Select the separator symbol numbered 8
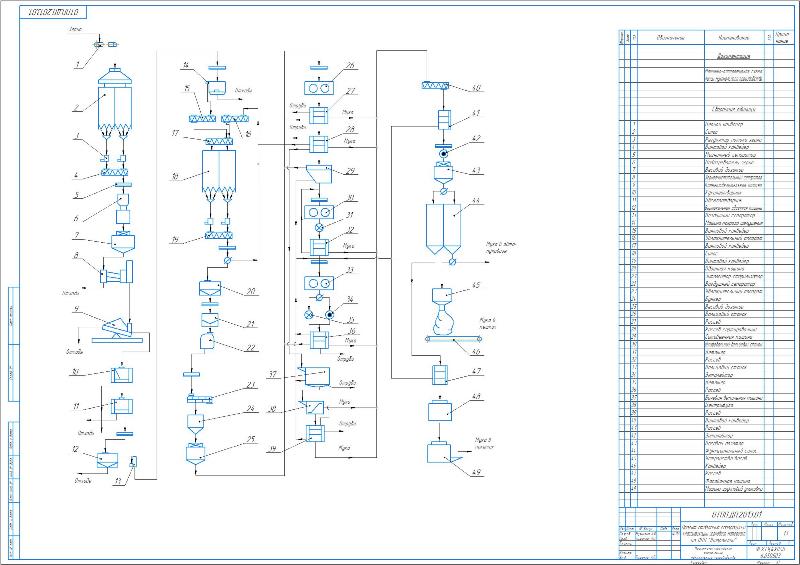Screen dimensions: 800x565 tap(117, 271)
